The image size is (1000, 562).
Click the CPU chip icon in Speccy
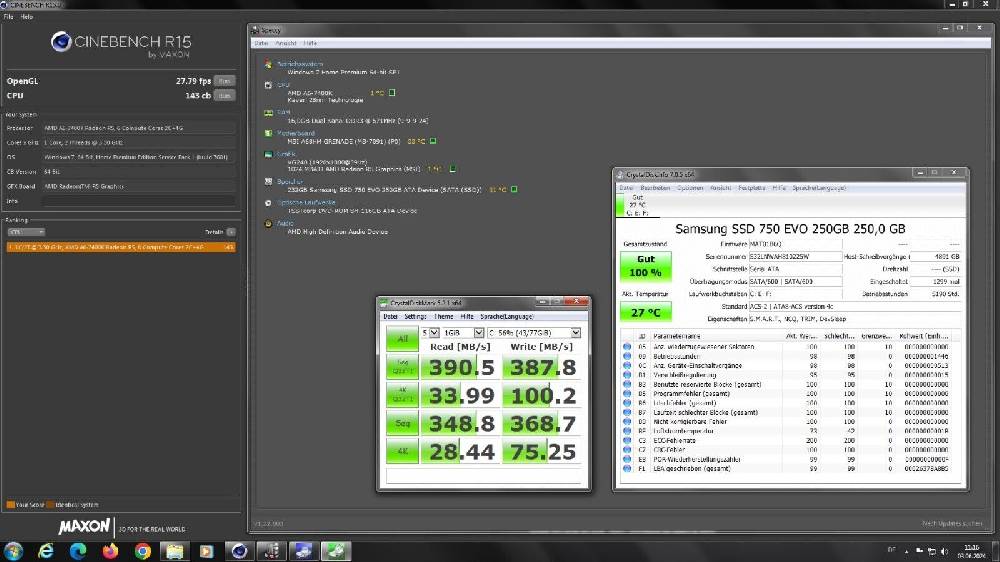(x=268, y=85)
